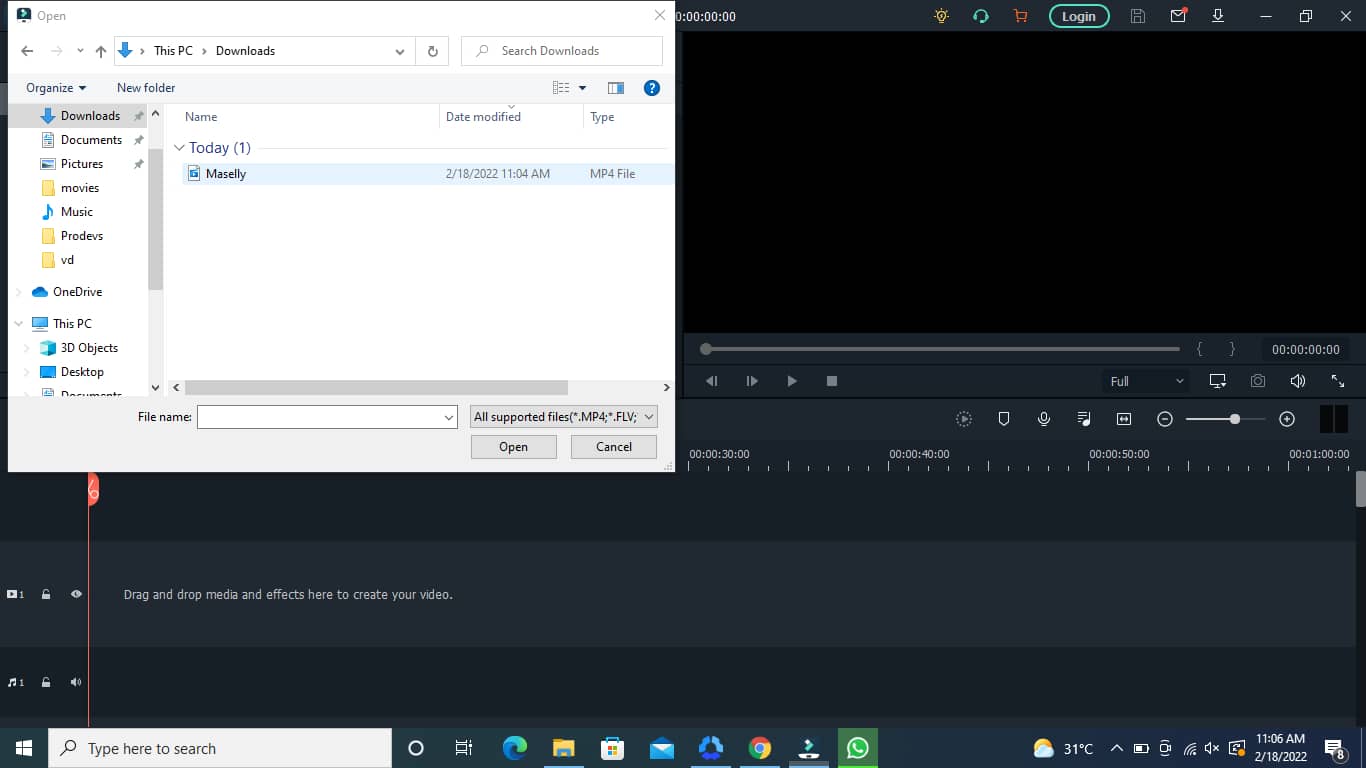The image size is (1366, 768).
Task: Mute audio track 1 with the speaker icon
Action: pos(76,682)
